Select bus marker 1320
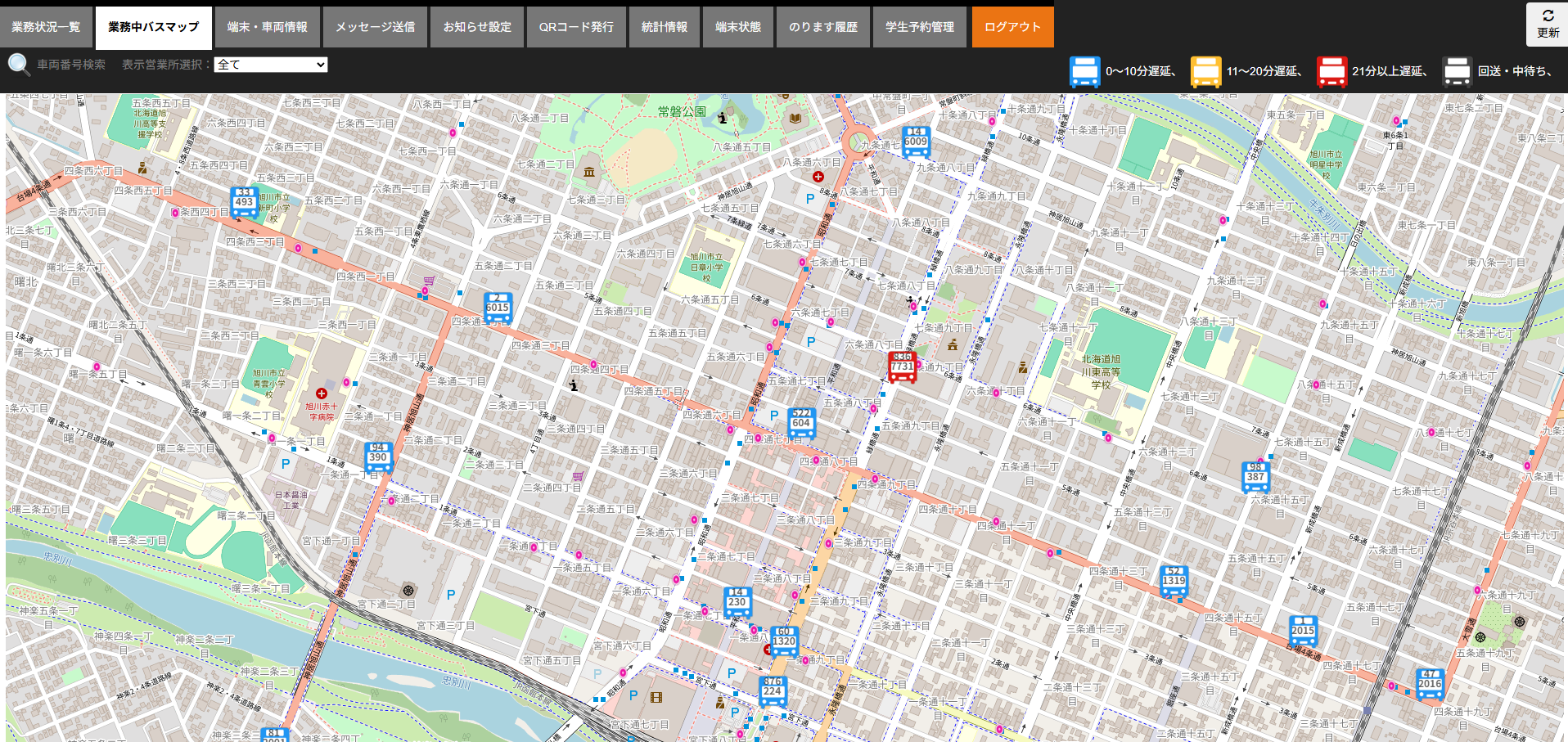 pos(784,641)
